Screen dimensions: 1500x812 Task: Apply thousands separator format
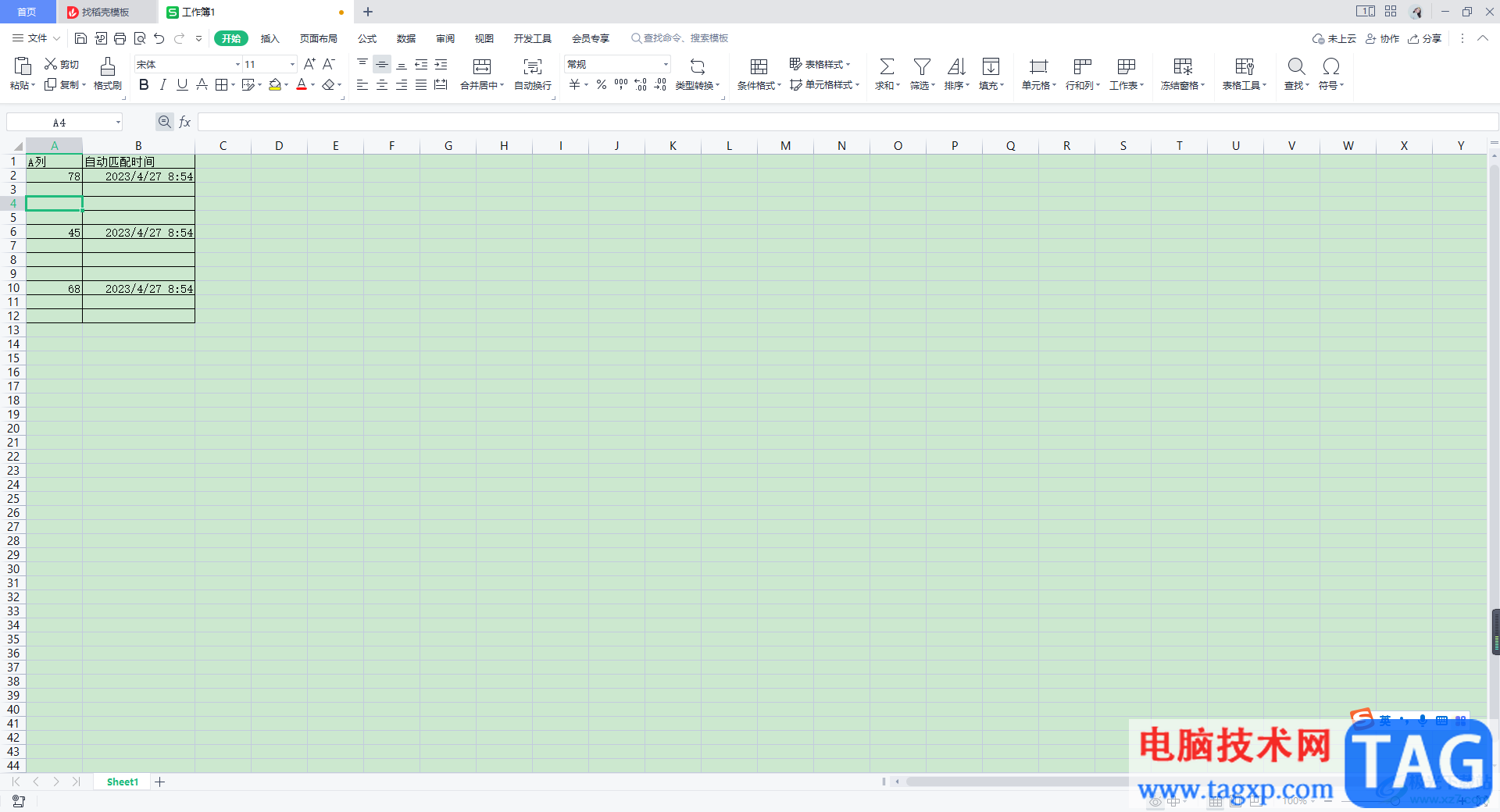pyautogui.click(x=621, y=84)
